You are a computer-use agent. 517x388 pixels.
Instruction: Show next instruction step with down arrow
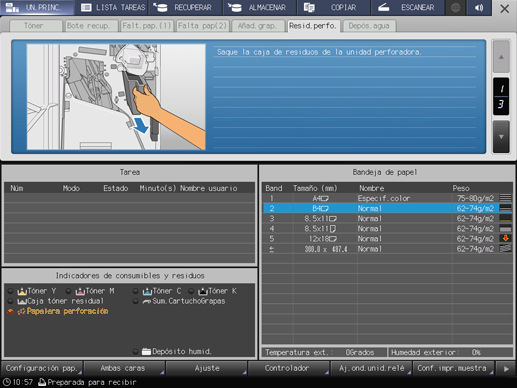pyautogui.click(x=501, y=137)
